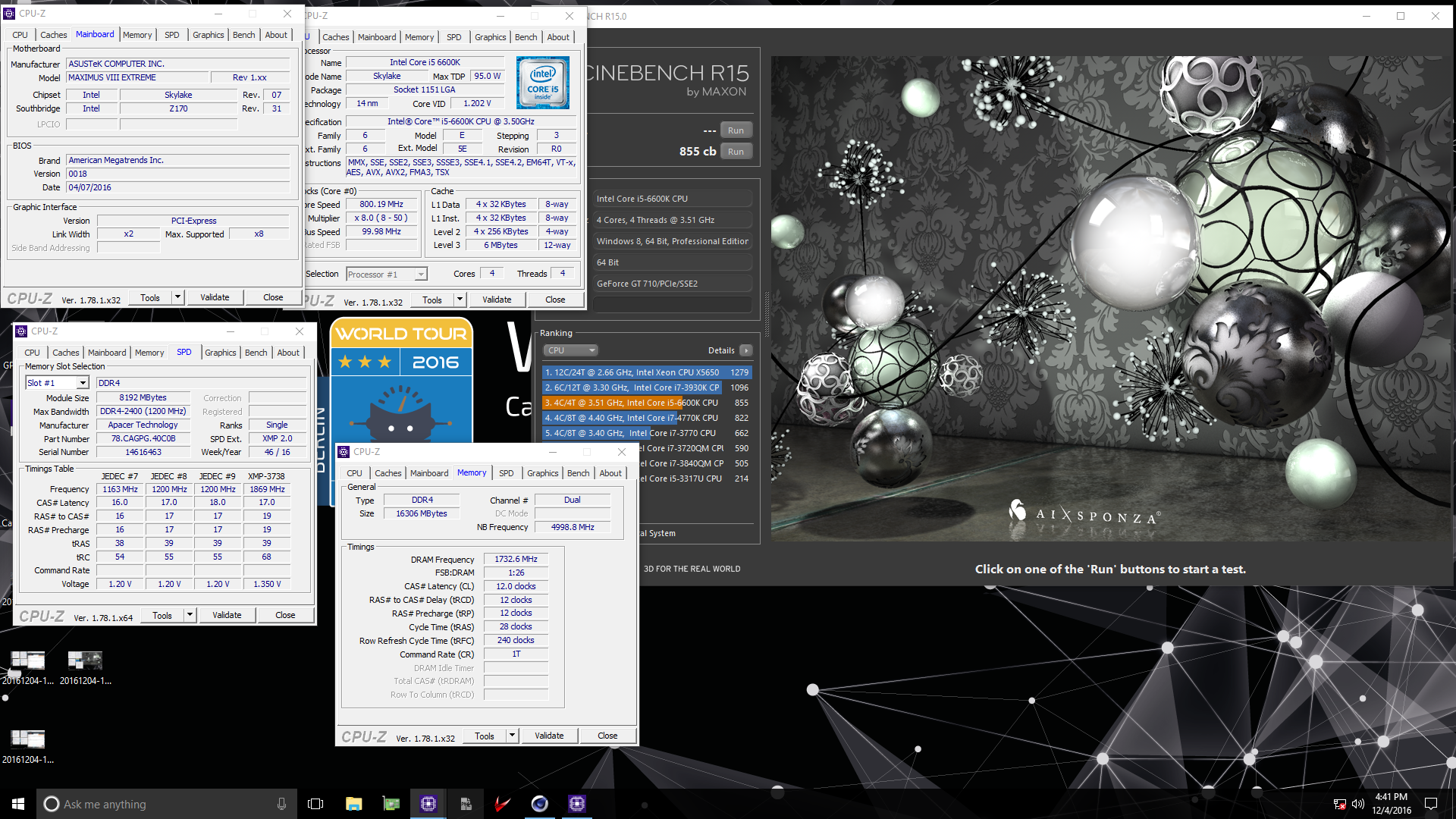Switch to Cinebench in the taskbar
This screenshot has height=819, width=1456.
coord(540,804)
